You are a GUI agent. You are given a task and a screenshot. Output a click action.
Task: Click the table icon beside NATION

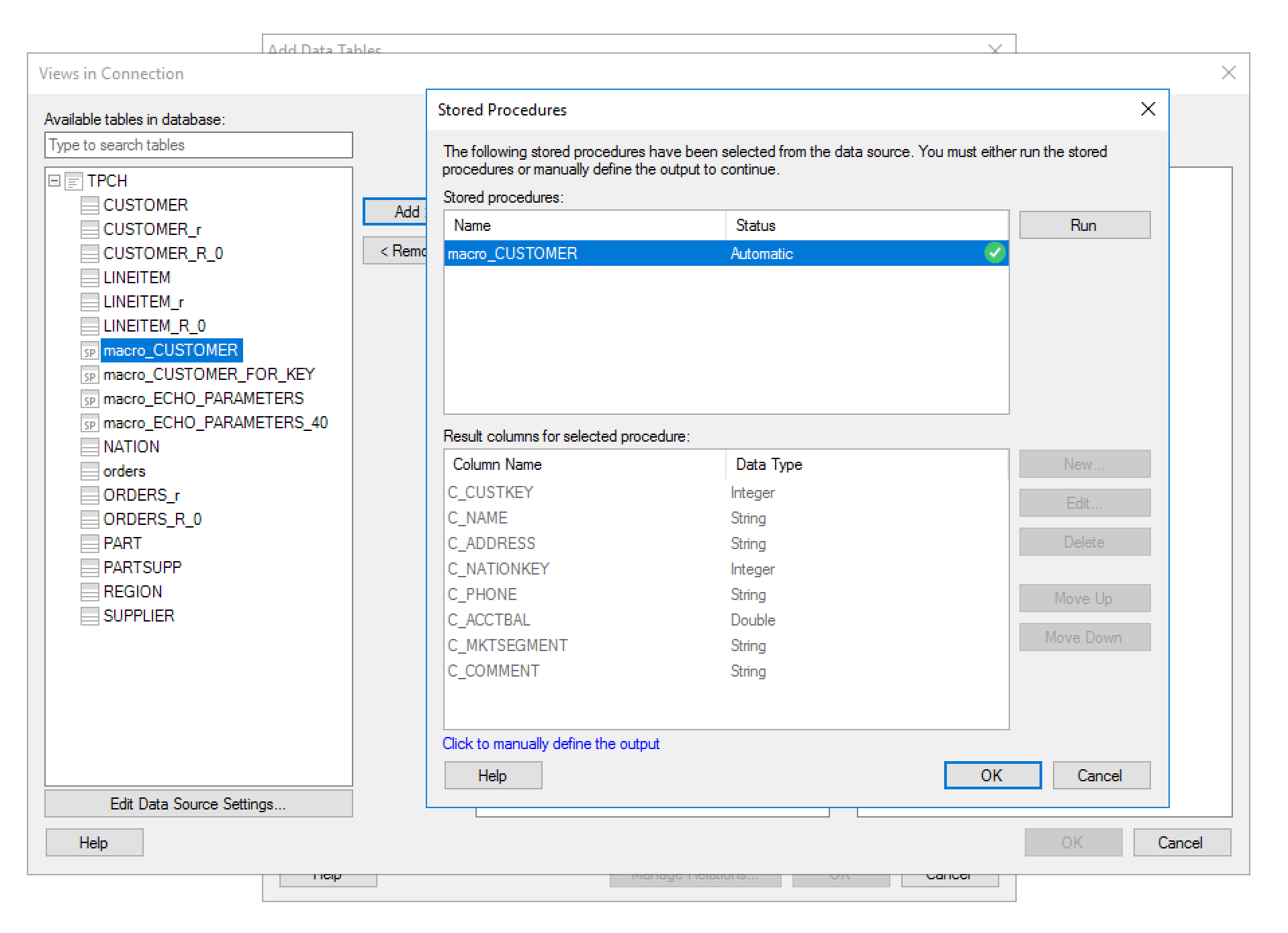89,446
